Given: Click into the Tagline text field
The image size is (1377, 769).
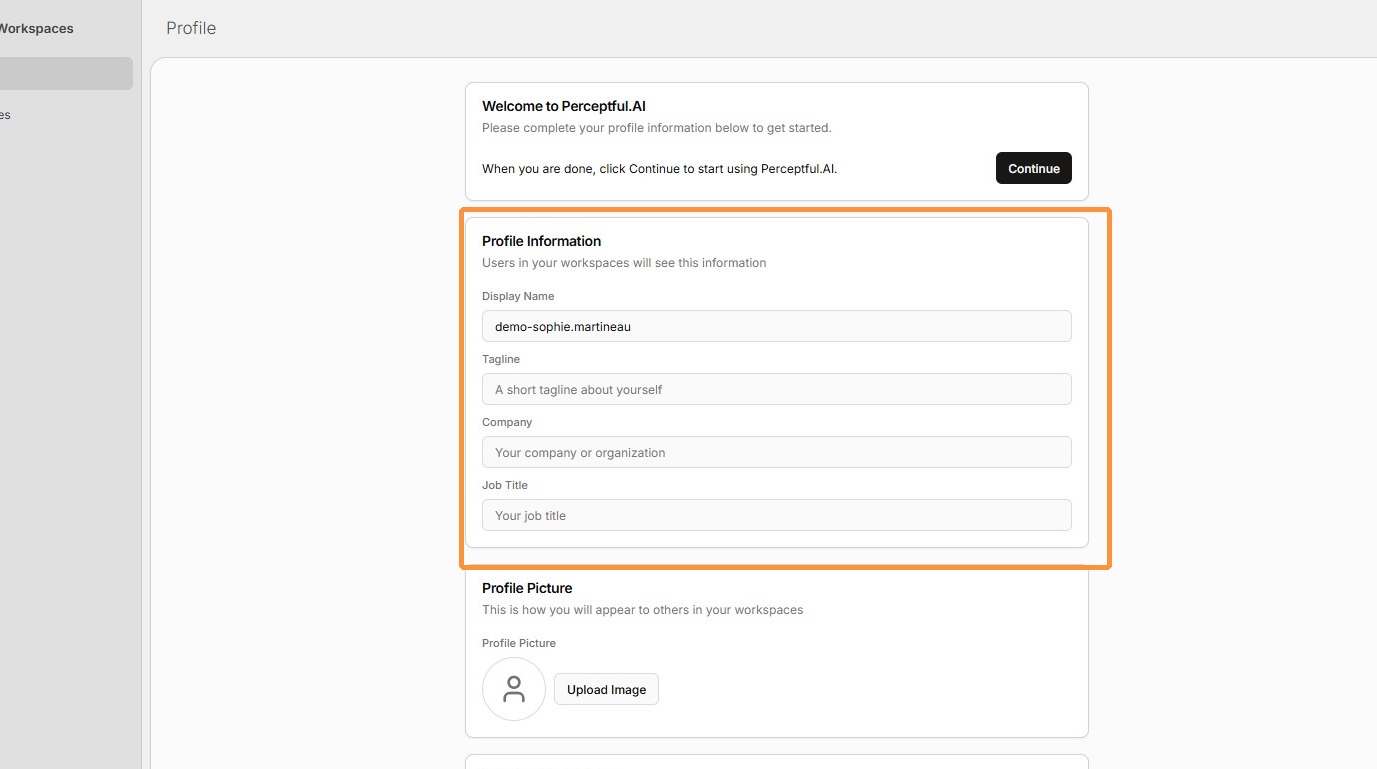Looking at the screenshot, I should pos(776,389).
